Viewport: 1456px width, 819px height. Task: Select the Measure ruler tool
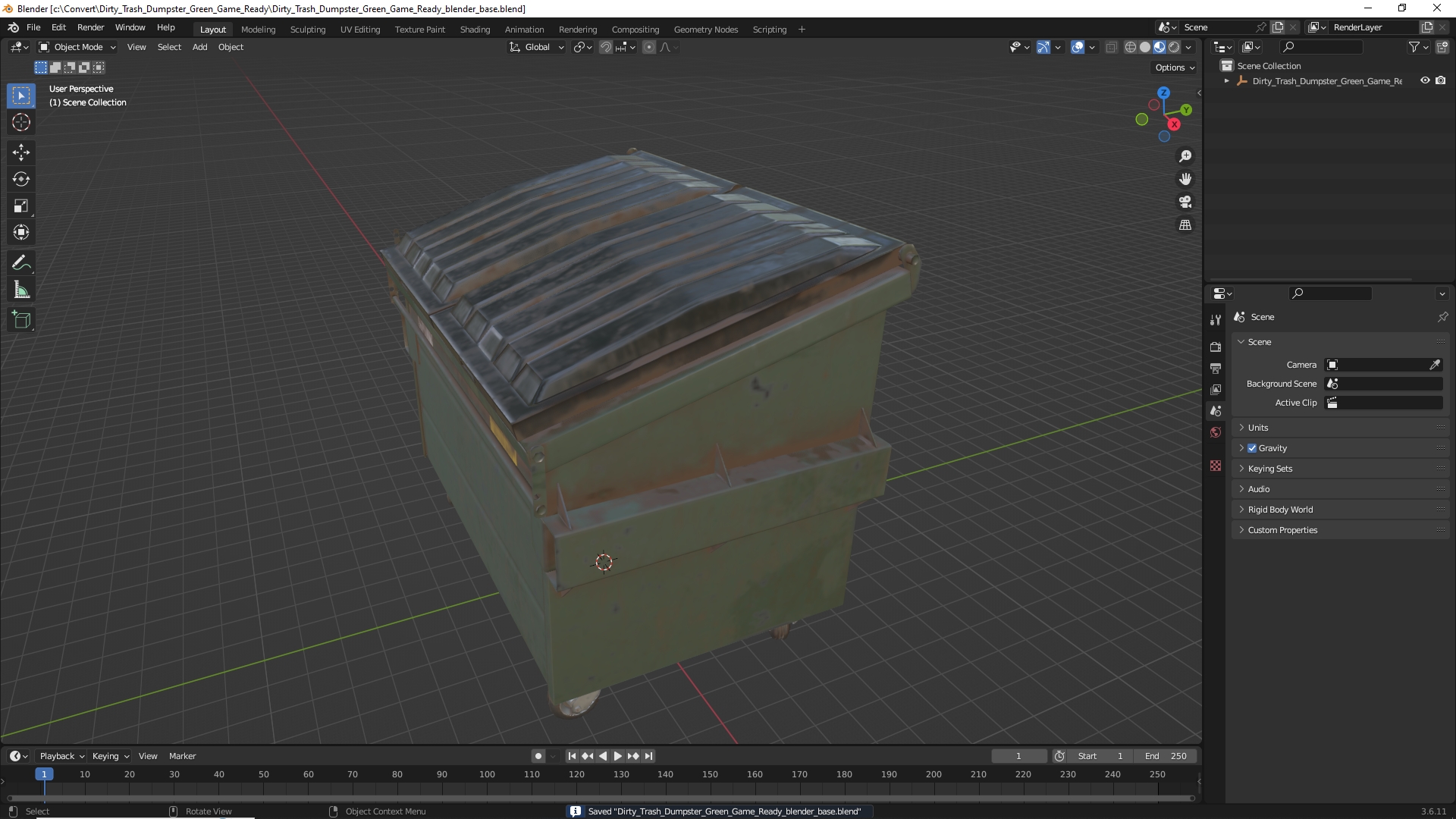(x=21, y=290)
